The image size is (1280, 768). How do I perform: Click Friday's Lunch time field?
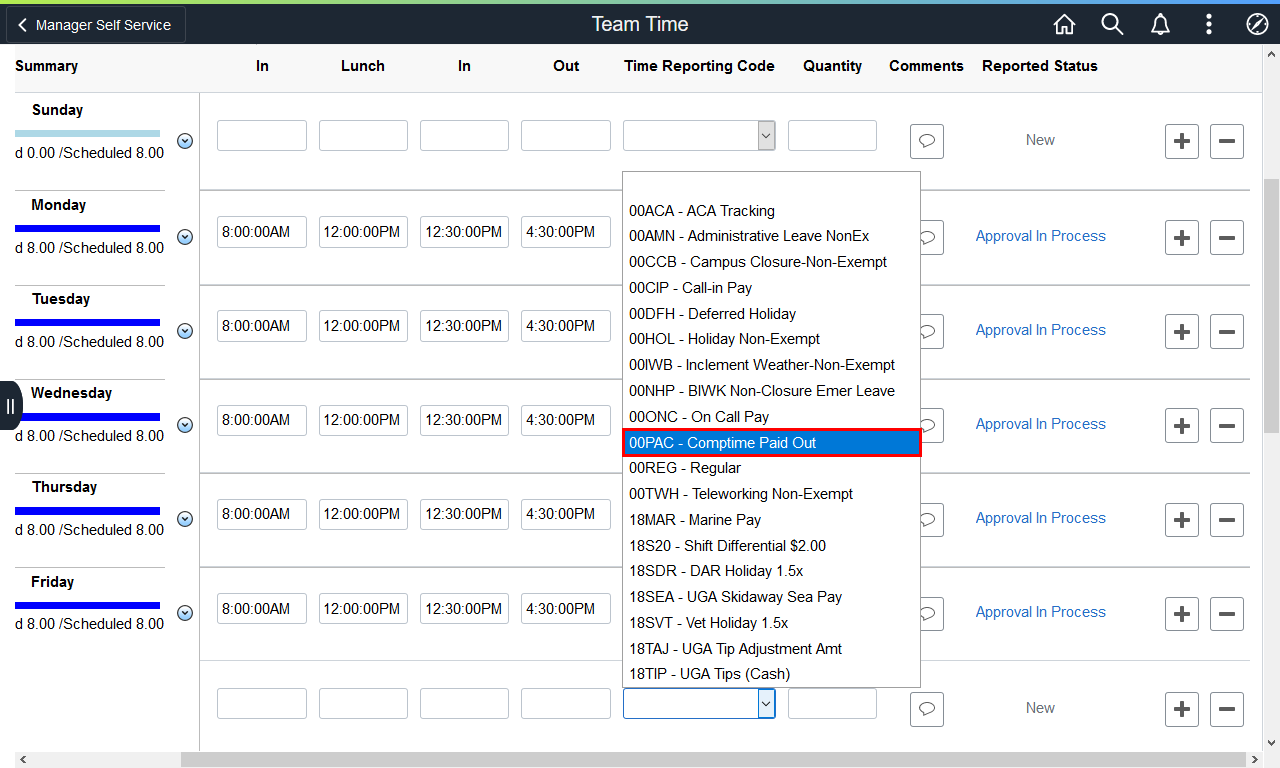363,609
